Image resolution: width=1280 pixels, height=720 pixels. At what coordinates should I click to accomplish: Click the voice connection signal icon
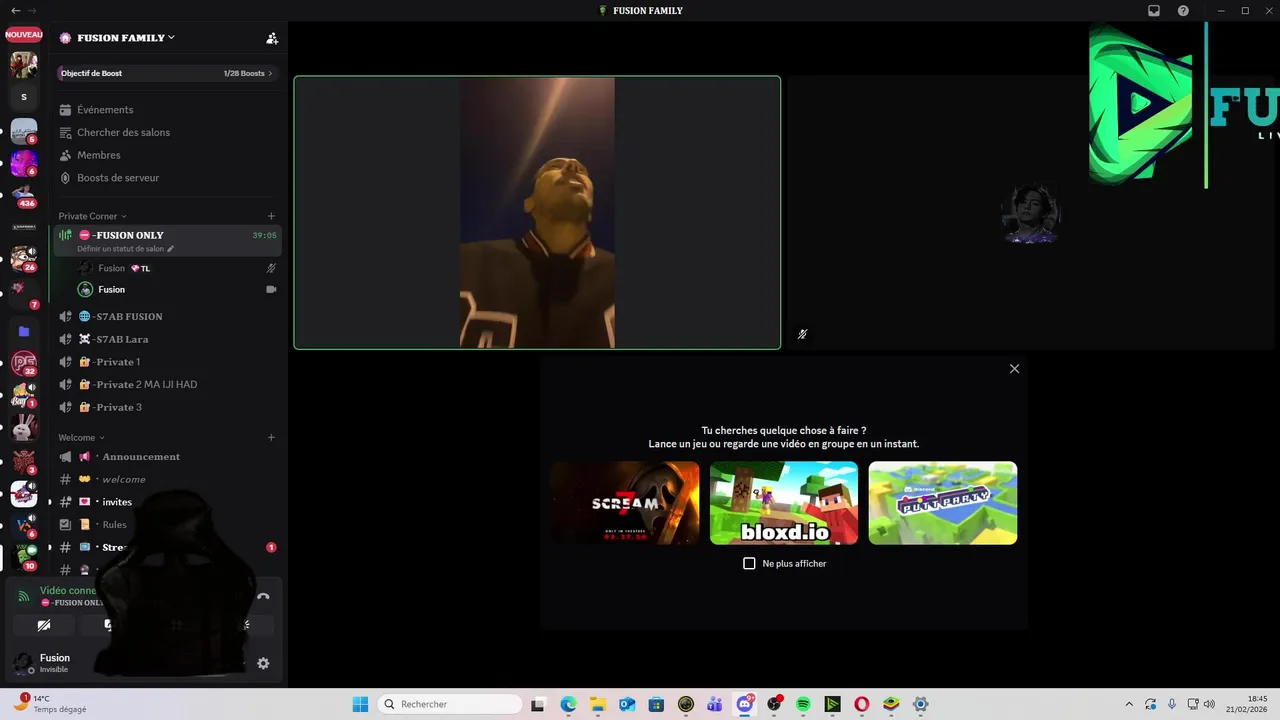click(24, 596)
